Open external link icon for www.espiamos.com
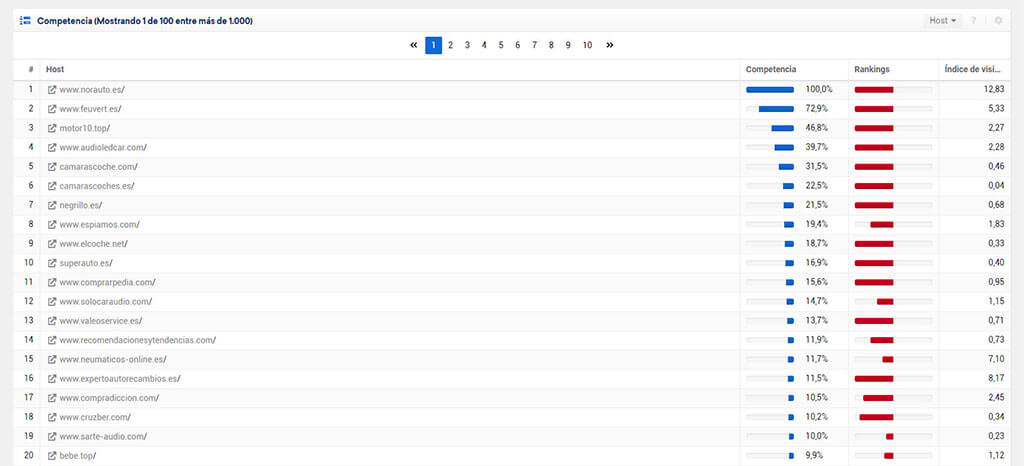The image size is (1024, 466). coord(52,225)
